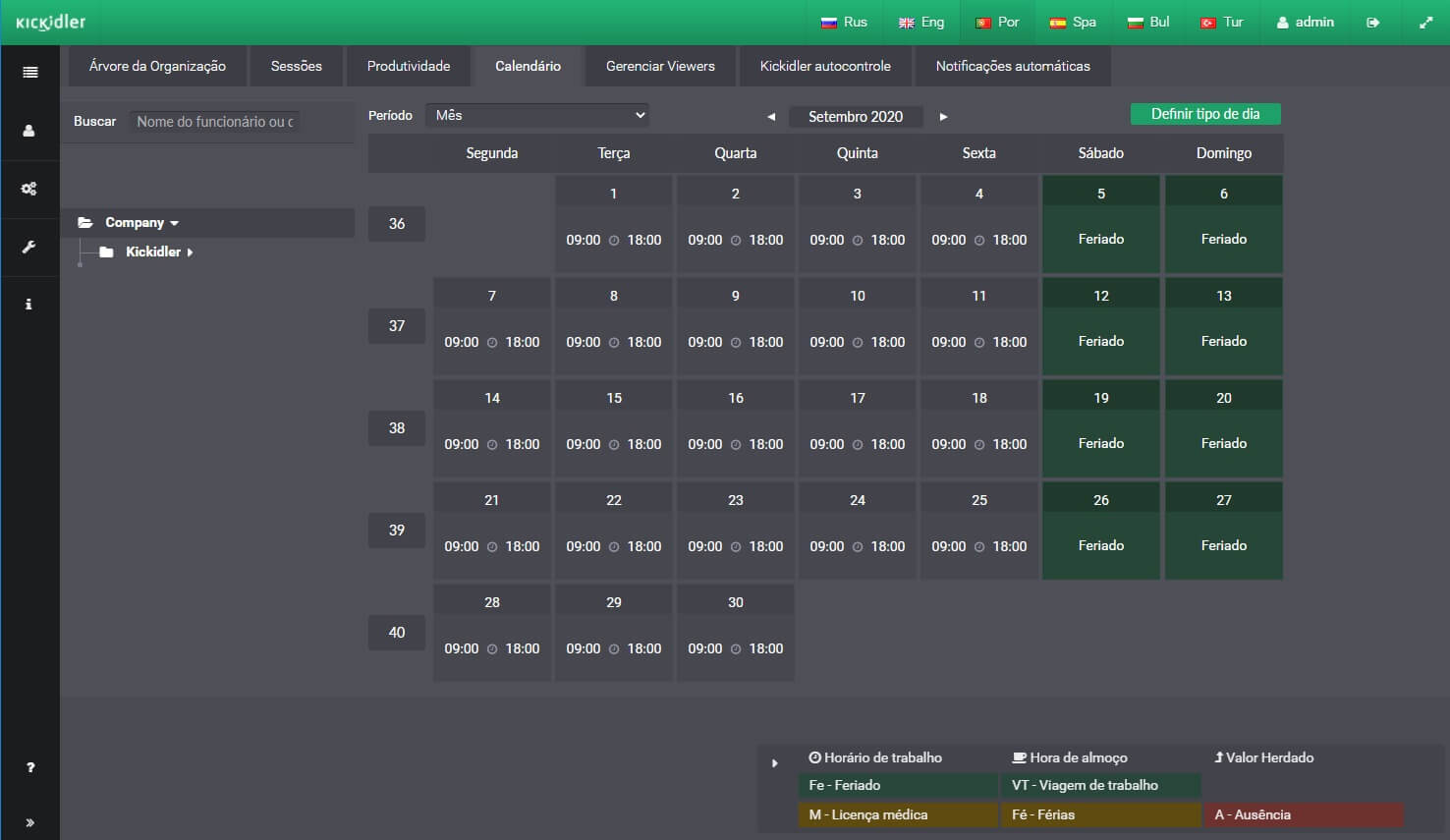Click the employee name search field

coord(214,122)
